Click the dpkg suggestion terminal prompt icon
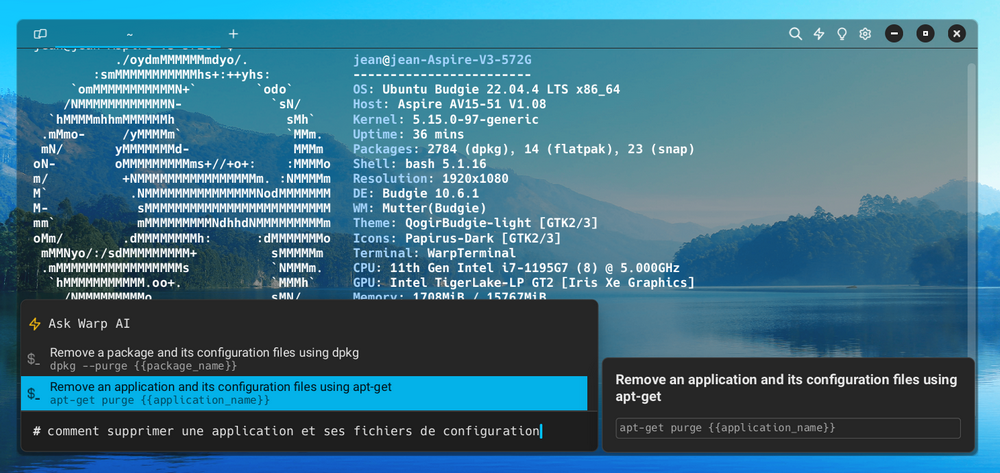This screenshot has height=473, width=1000. tap(34, 359)
